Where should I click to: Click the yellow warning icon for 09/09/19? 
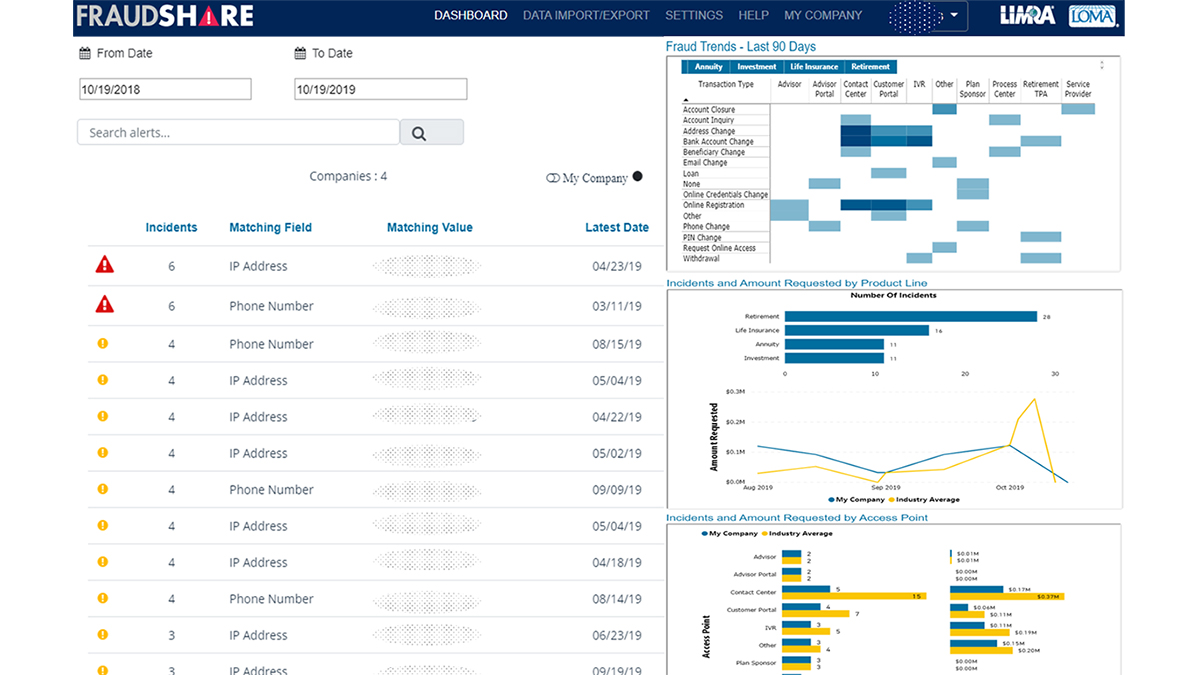point(102,489)
